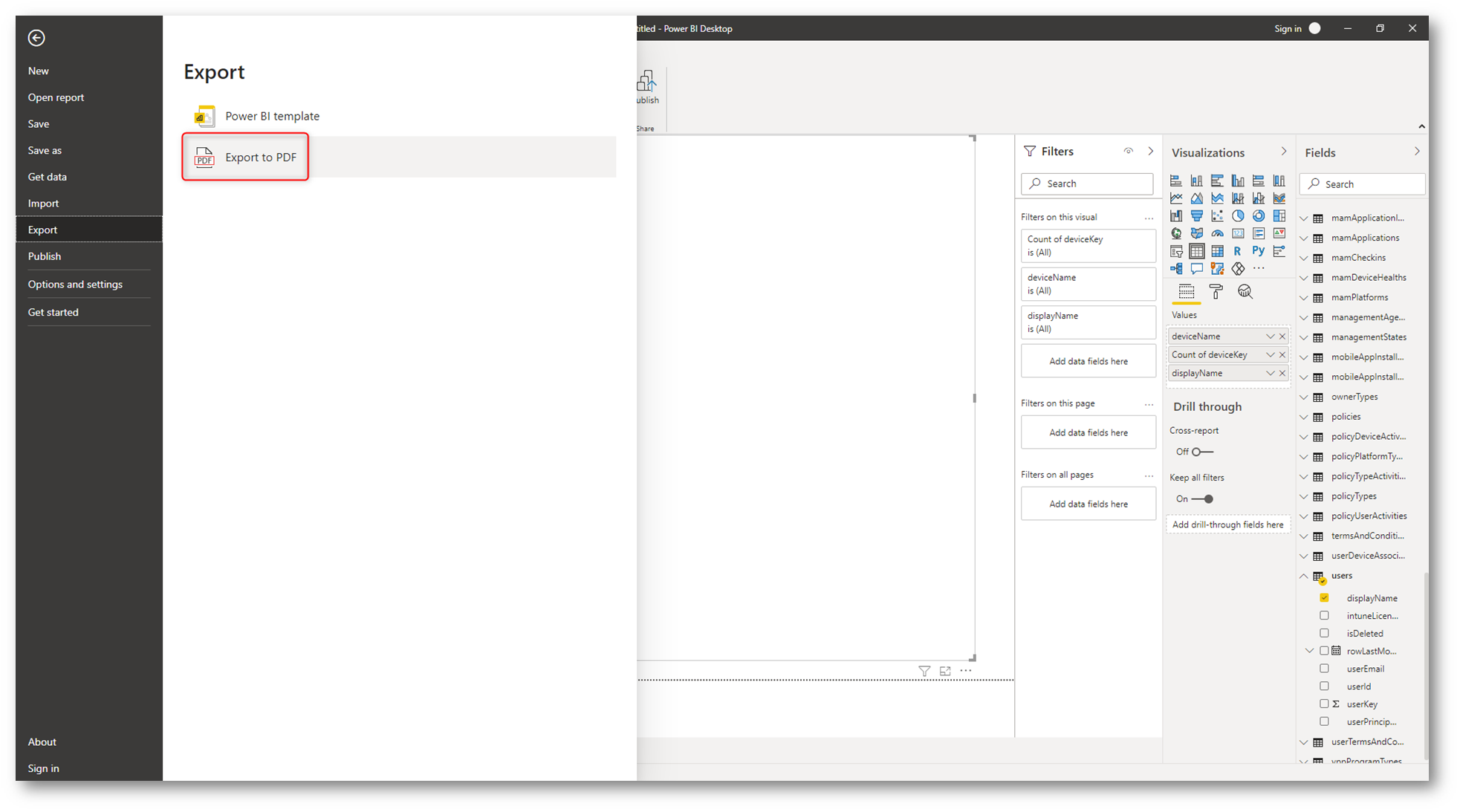This screenshot has width=1460, height=812.
Task: Collapse the users table
Action: 1304,576
